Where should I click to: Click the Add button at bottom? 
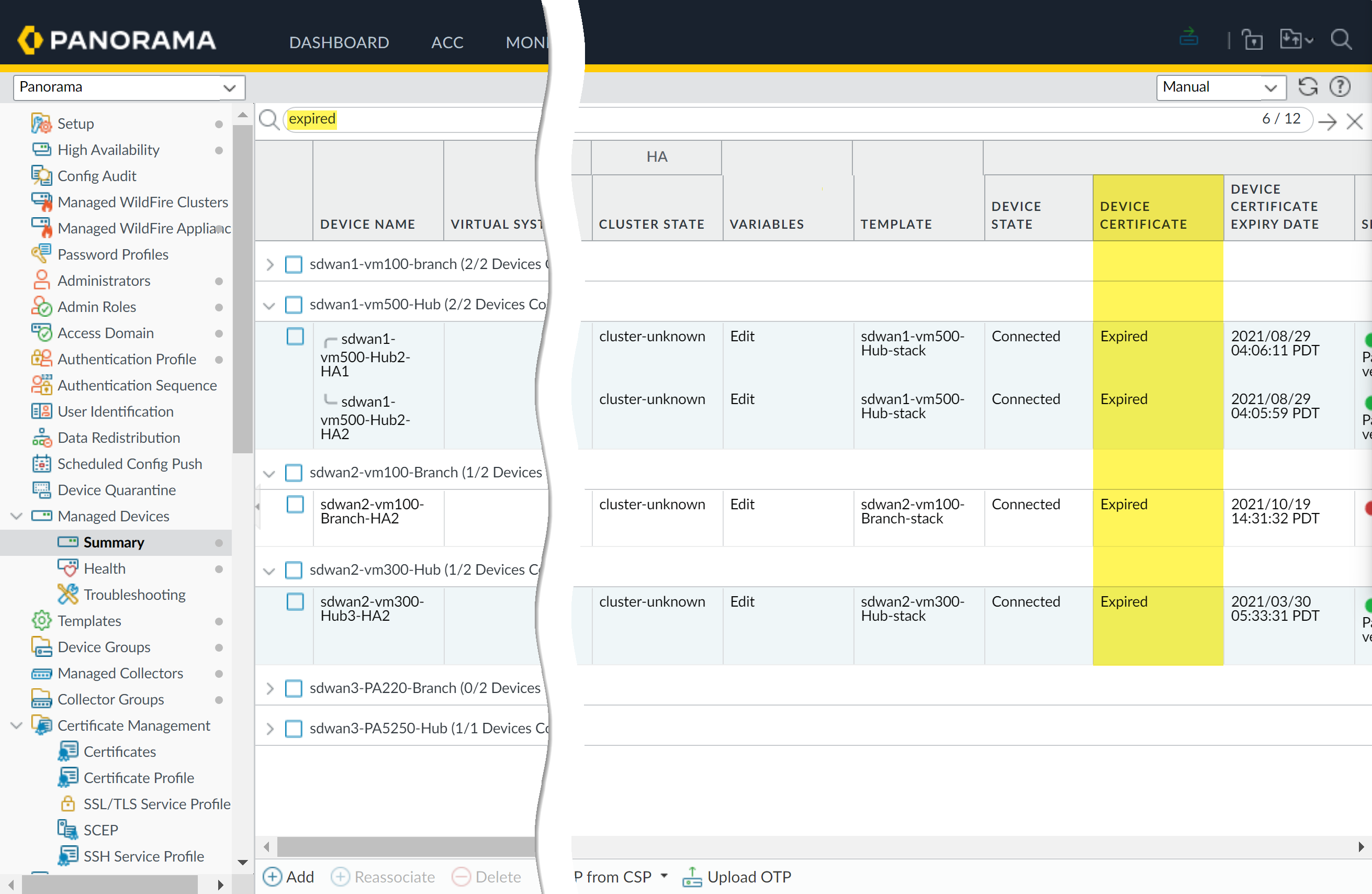coord(289,877)
